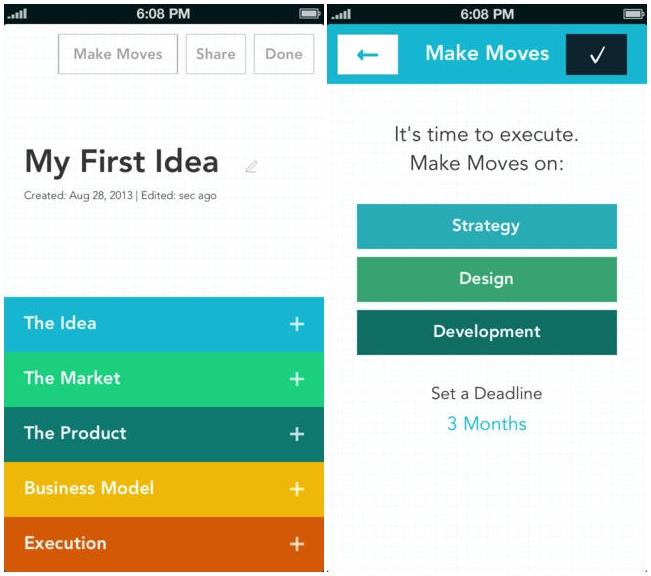Expand the Execution section
This screenshot has width=651, height=576.
point(164,544)
